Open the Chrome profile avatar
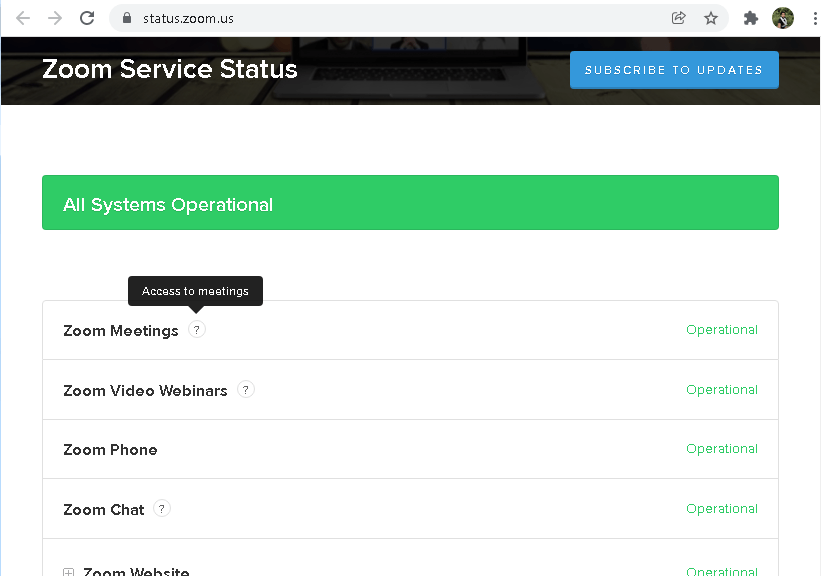 click(x=783, y=18)
